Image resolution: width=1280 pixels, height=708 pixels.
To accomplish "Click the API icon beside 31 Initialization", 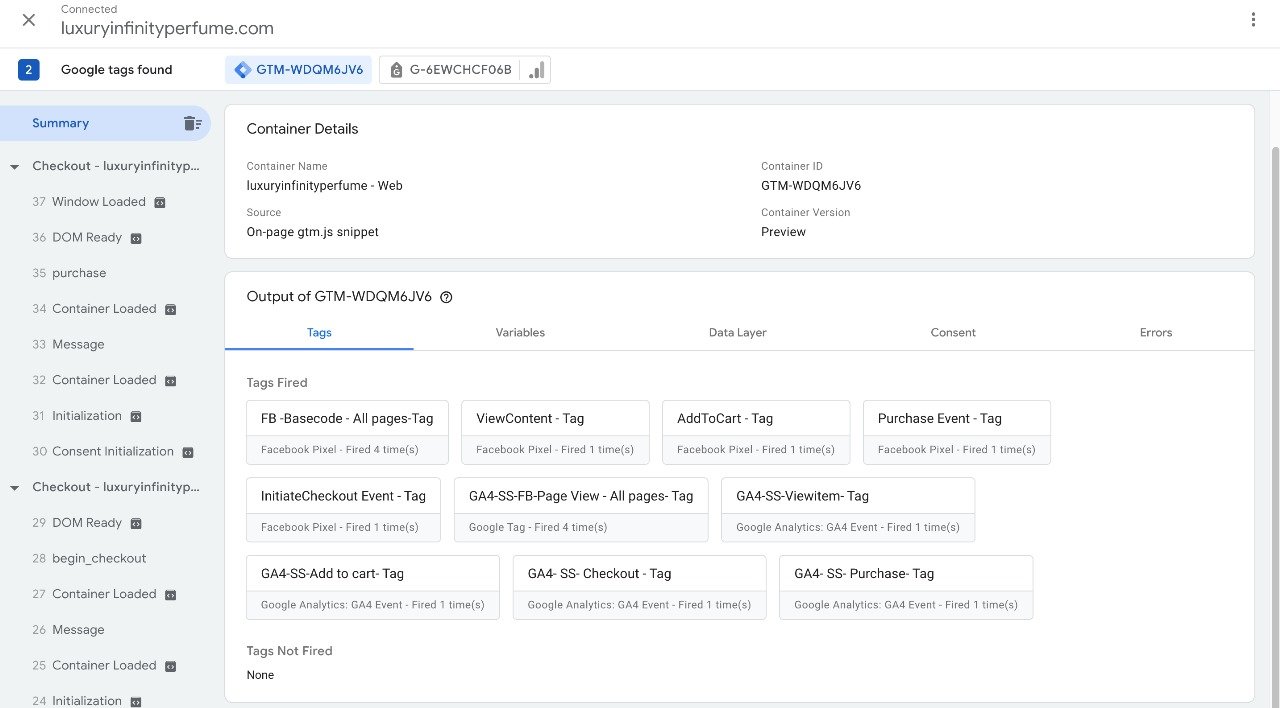I will click(x=136, y=416).
